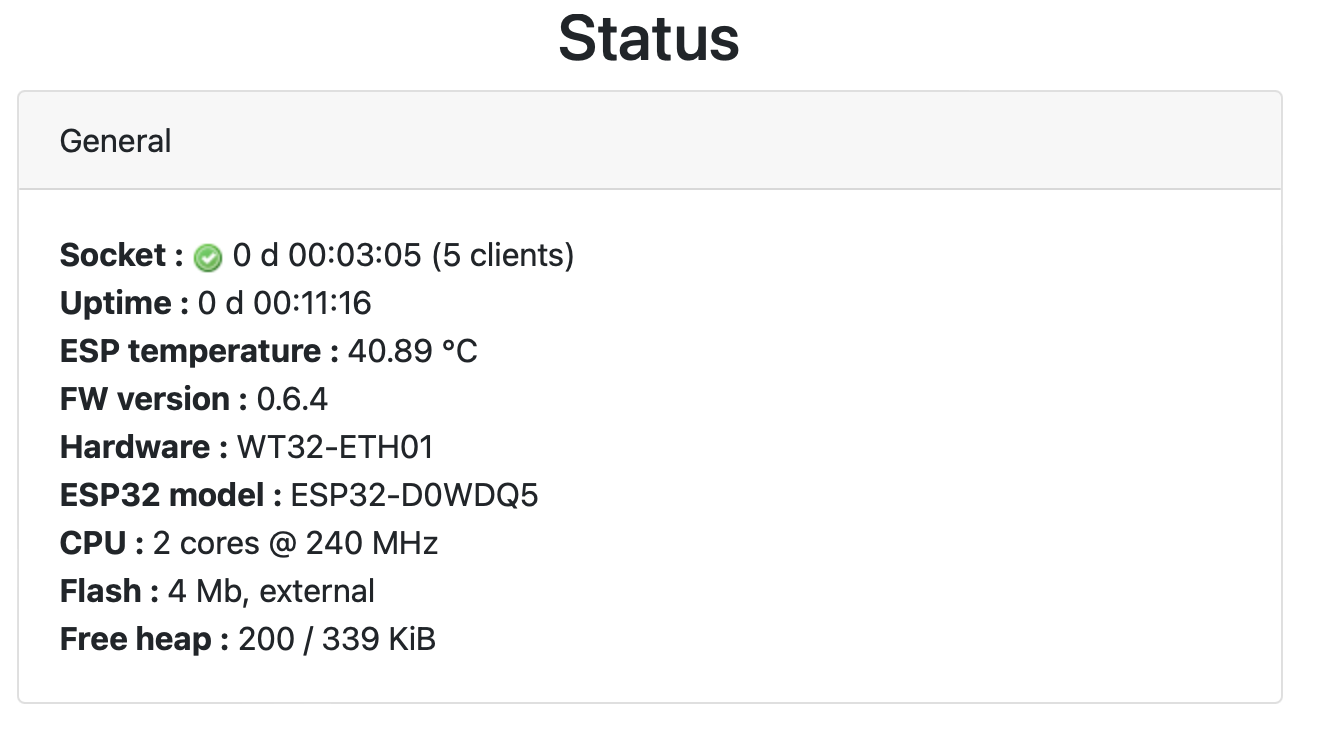
Task: Click the uptime value 0 d 00:11:16
Action: tap(285, 303)
